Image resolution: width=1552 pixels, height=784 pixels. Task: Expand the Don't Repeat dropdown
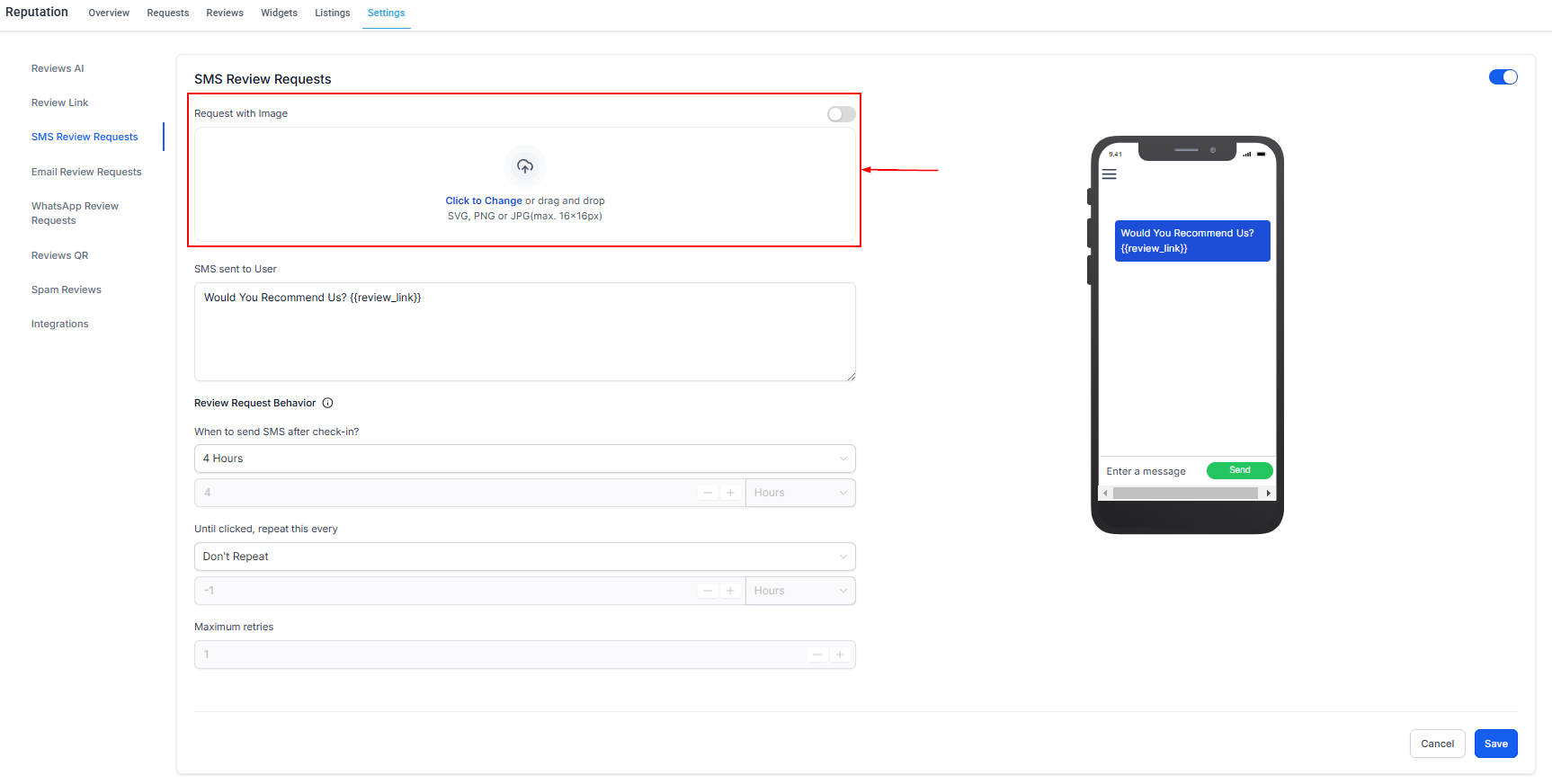[524, 557]
